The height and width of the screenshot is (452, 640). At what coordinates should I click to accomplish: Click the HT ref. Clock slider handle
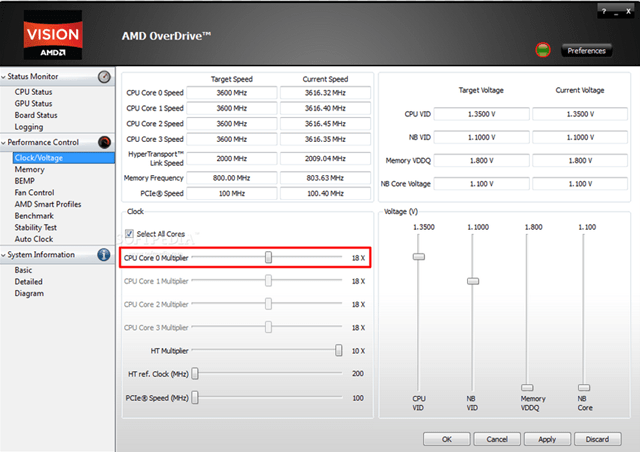[195, 374]
